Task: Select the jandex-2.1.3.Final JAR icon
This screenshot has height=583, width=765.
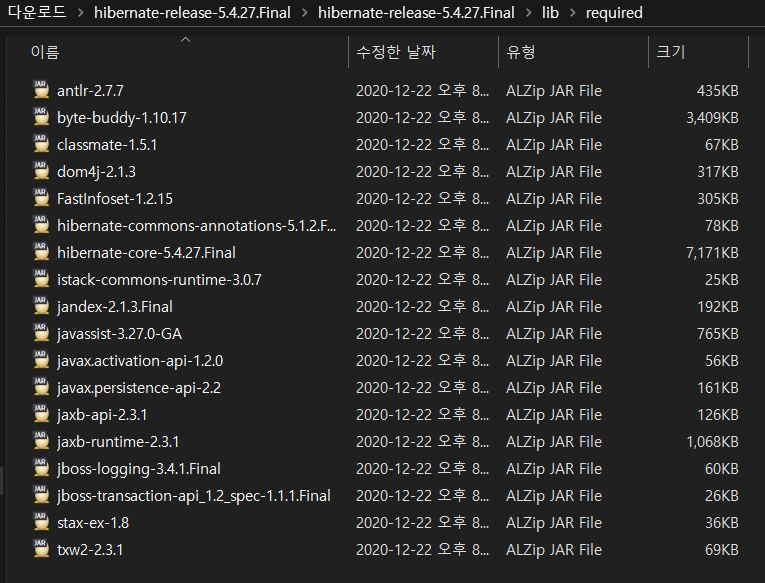Action: pos(41,306)
